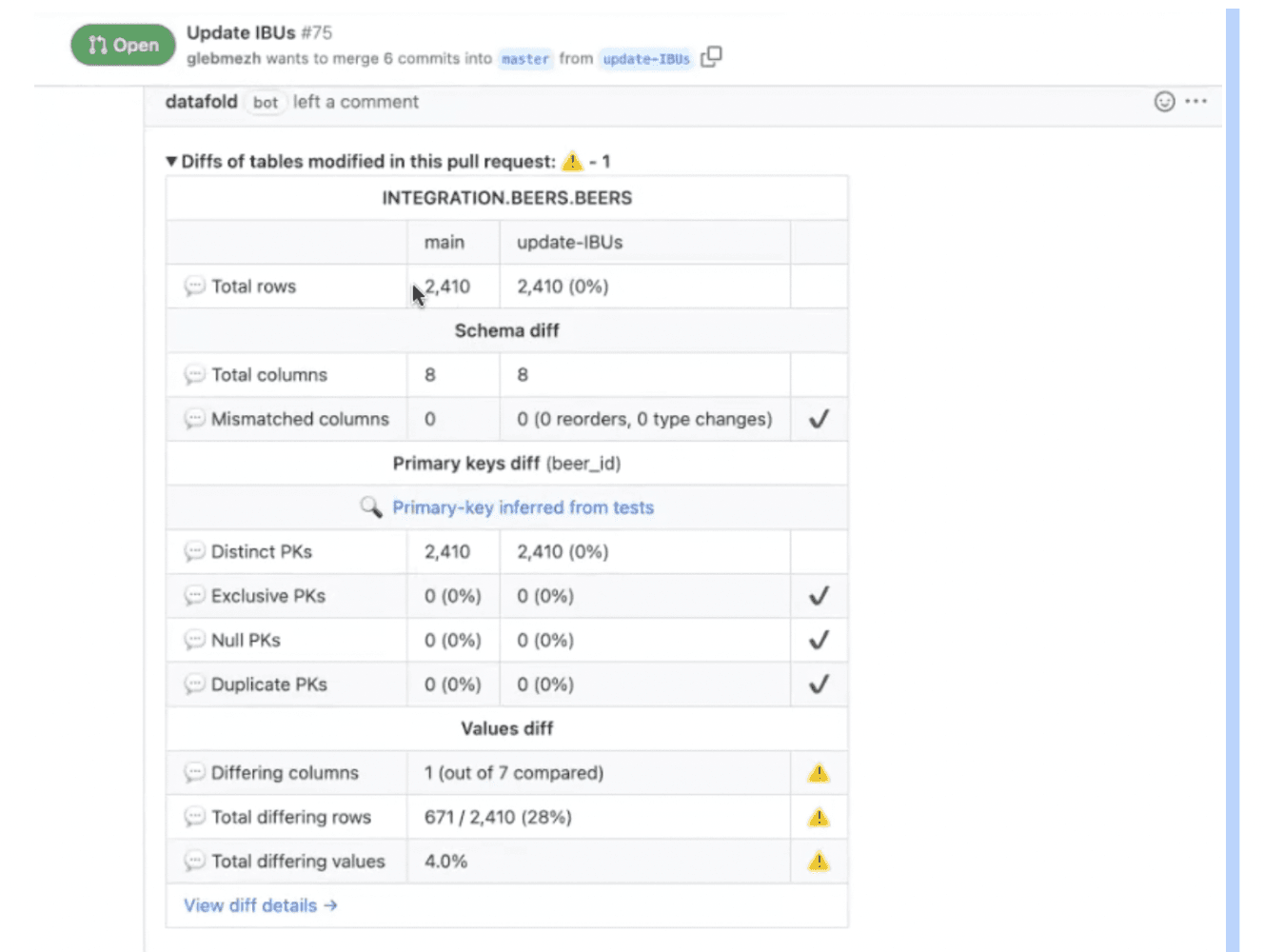Collapse the Diffs of tables section
The height and width of the screenshot is (952, 1264).
click(x=171, y=161)
